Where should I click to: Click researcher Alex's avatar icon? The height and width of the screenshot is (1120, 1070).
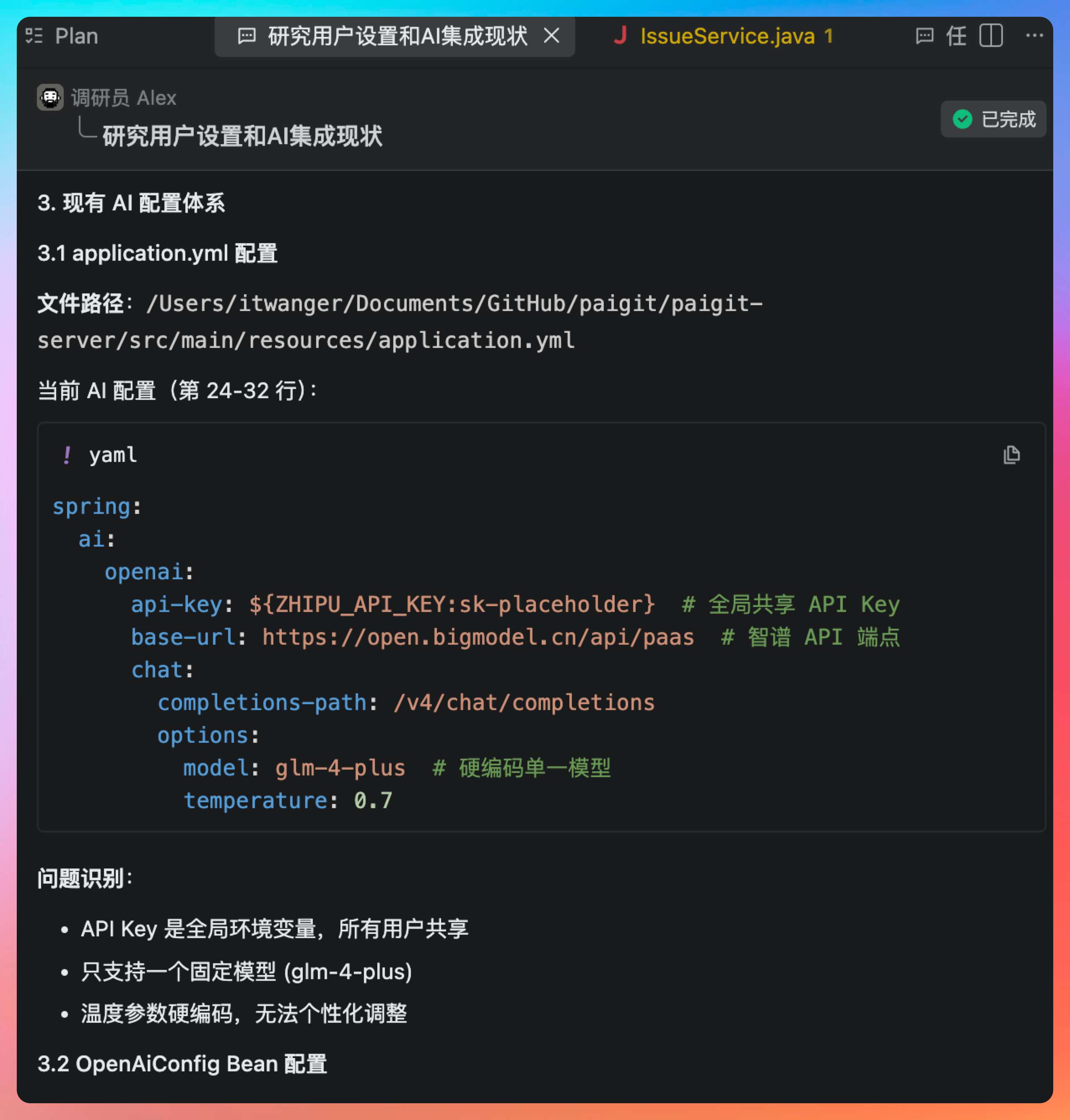coord(50,98)
